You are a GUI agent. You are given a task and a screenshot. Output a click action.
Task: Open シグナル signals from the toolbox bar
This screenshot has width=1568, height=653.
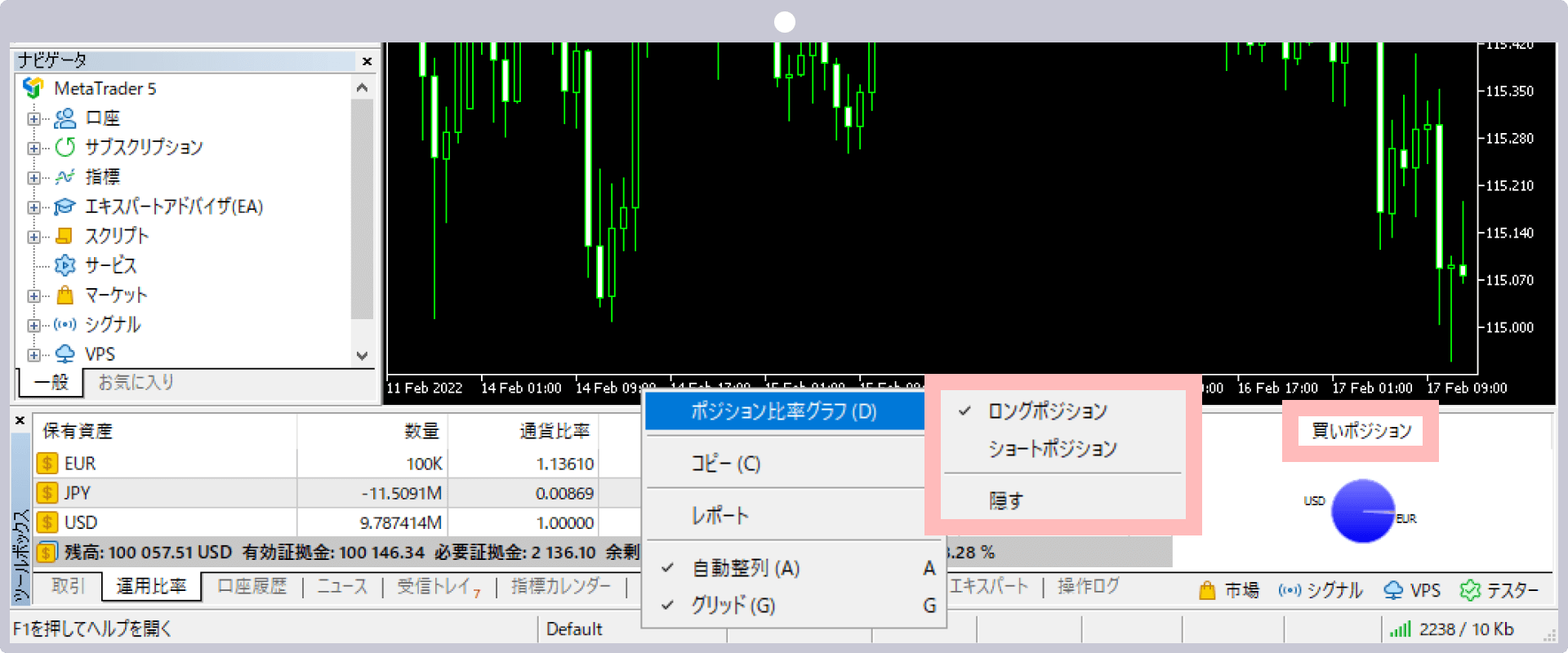(1321, 590)
